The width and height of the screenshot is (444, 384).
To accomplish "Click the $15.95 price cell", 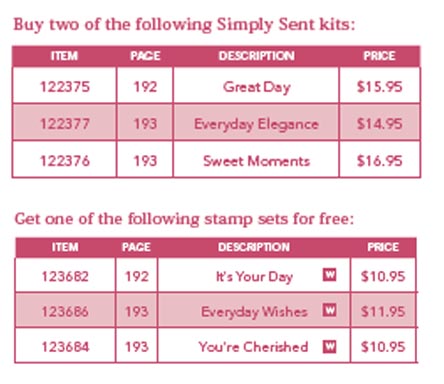I will click(380, 87).
